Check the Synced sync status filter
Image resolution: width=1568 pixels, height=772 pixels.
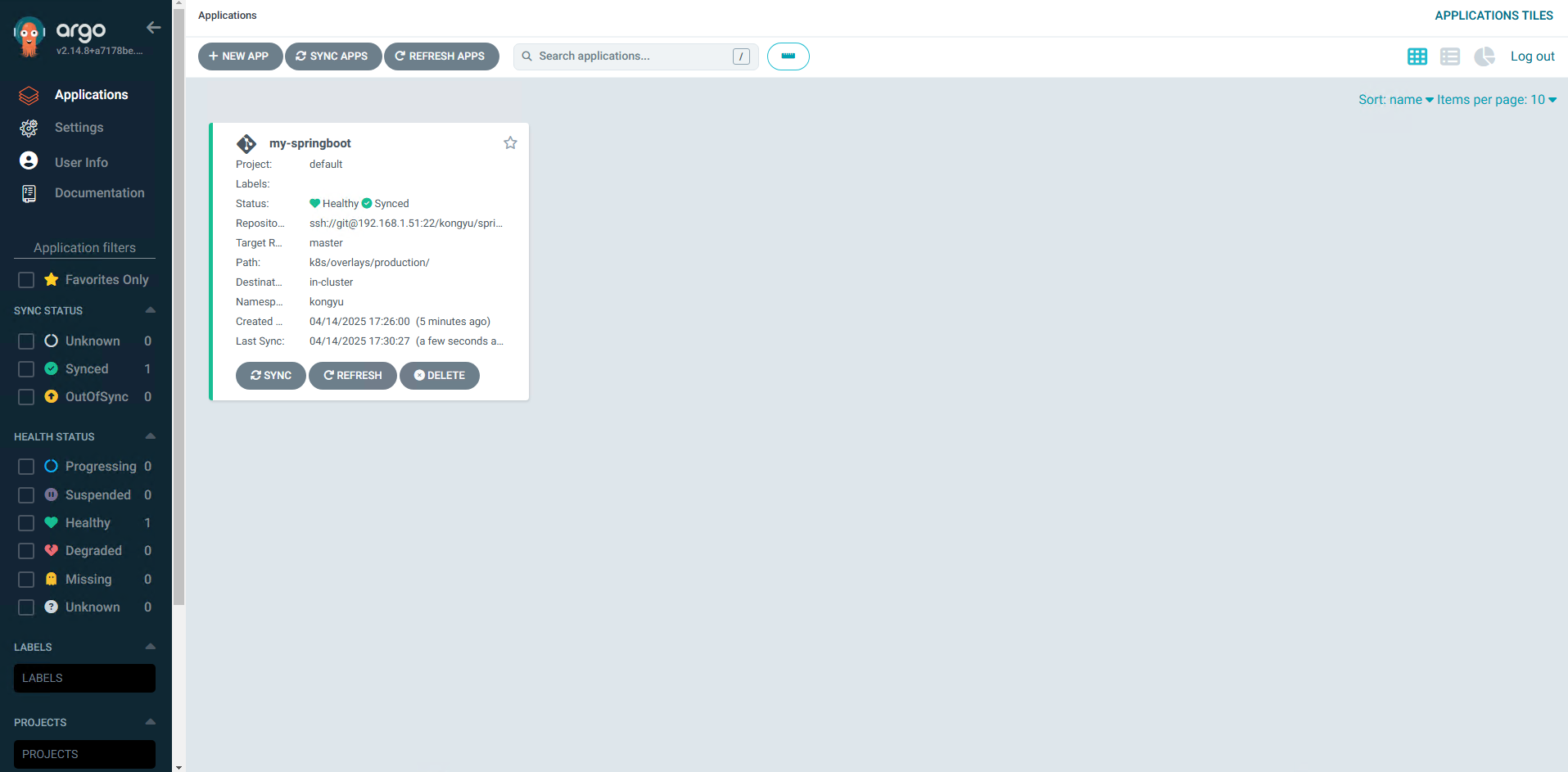(26, 369)
